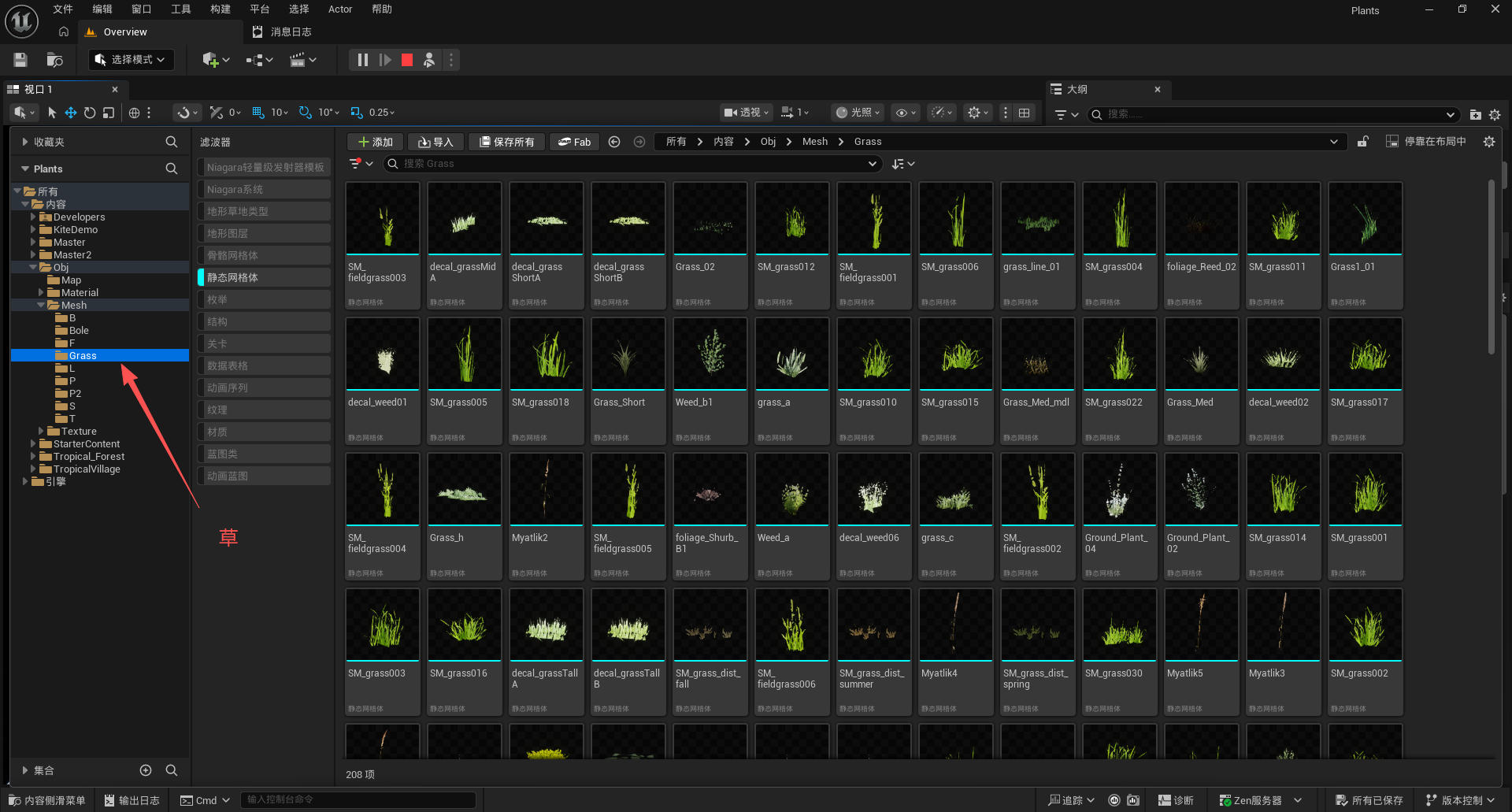Click the content browser vertical scrollbar

[x=1491, y=268]
